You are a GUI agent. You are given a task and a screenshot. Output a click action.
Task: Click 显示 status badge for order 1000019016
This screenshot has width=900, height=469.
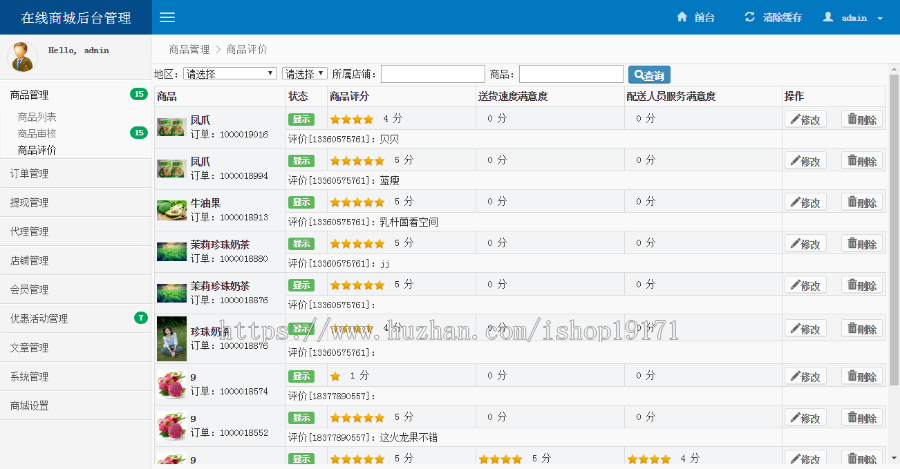click(x=301, y=119)
